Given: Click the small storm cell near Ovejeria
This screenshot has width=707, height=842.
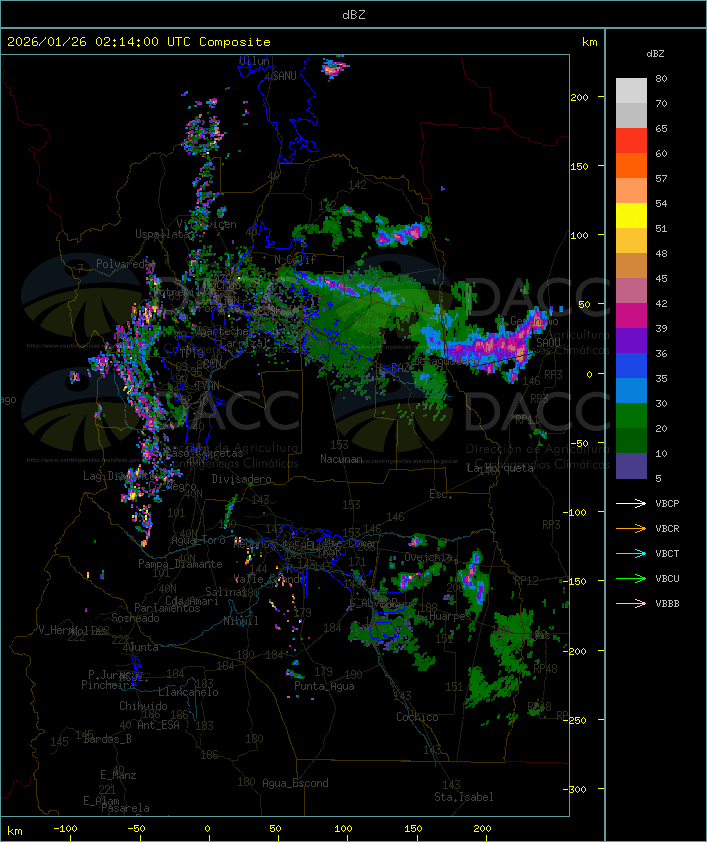Looking at the screenshot, I should (415, 541).
